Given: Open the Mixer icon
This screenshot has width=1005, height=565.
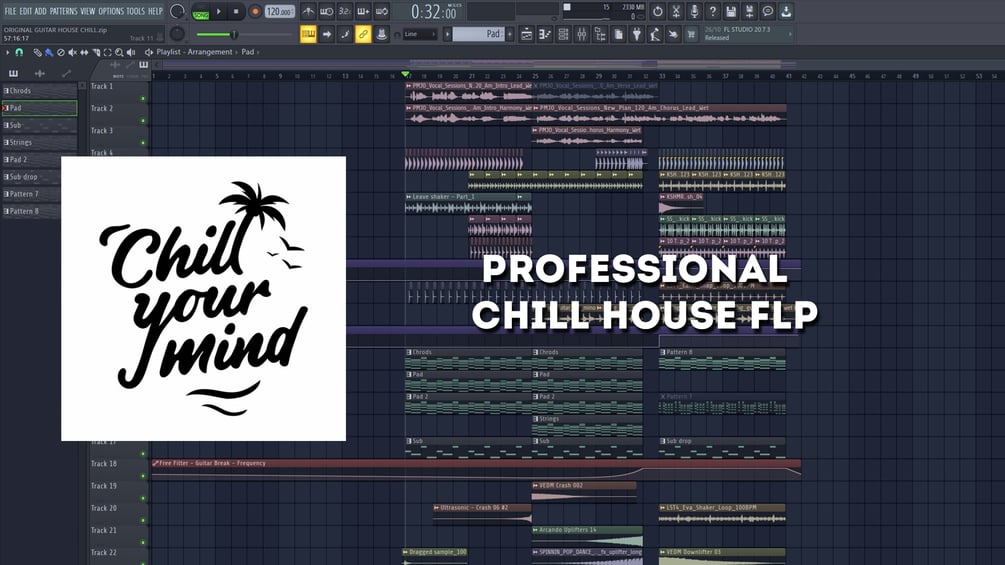Looking at the screenshot, I should (x=581, y=34).
